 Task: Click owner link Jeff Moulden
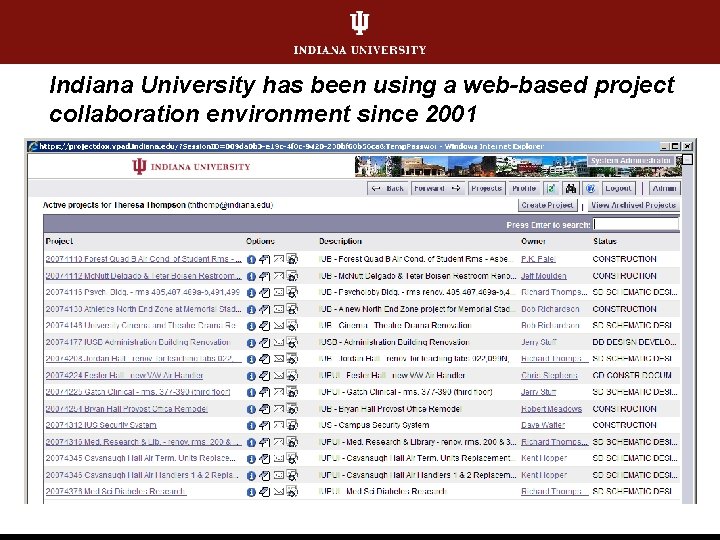[544, 276]
